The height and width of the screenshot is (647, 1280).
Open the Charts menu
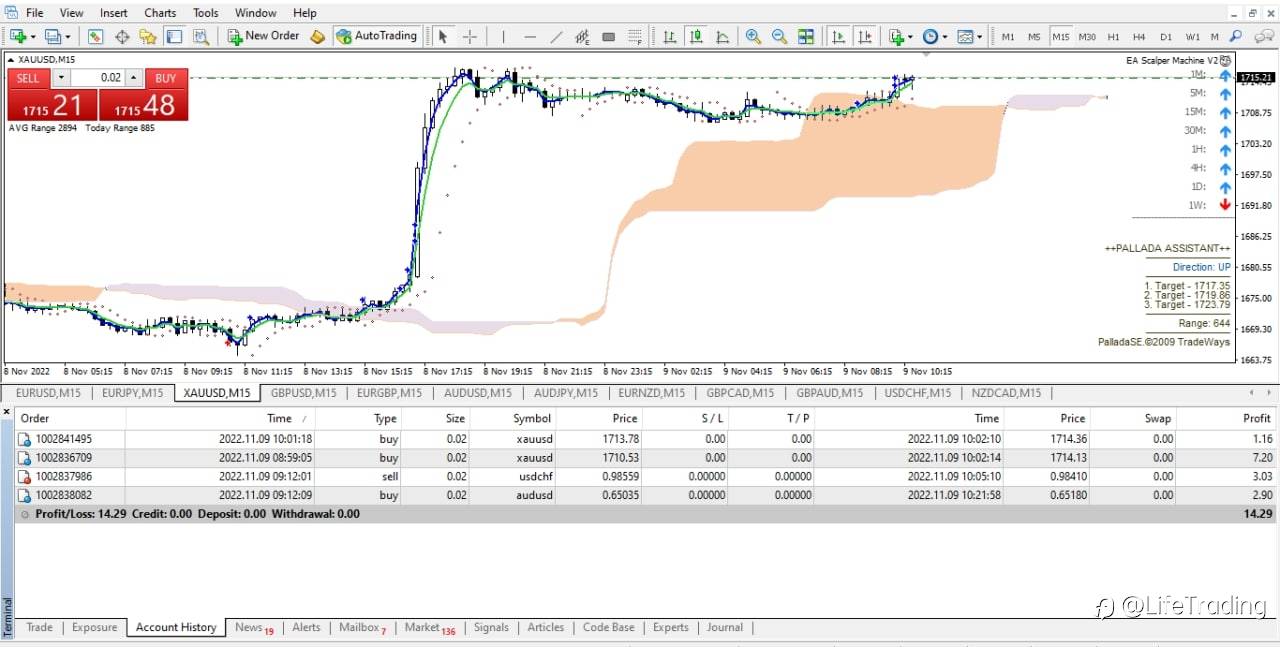(x=160, y=13)
